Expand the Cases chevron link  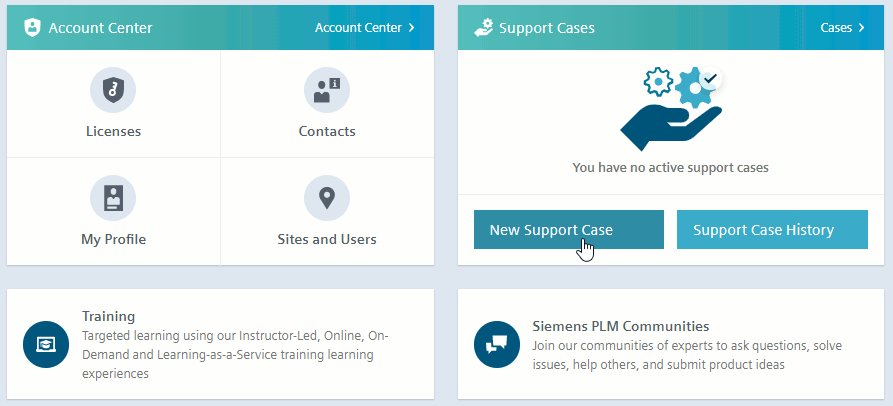point(842,28)
